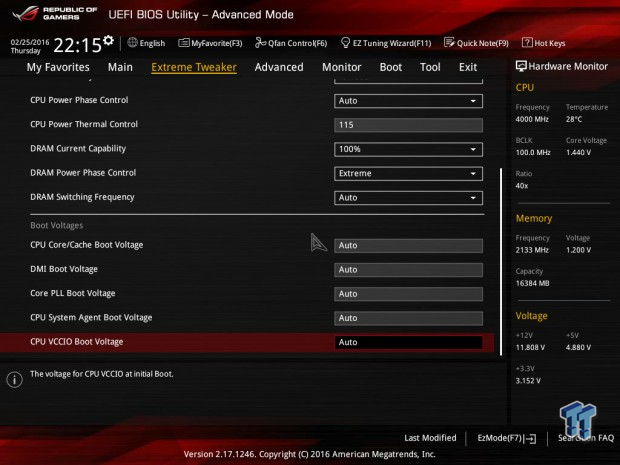Image resolution: width=620 pixels, height=465 pixels.
Task: Switch to EzMode(F7)
Action: pyautogui.click(x=507, y=438)
